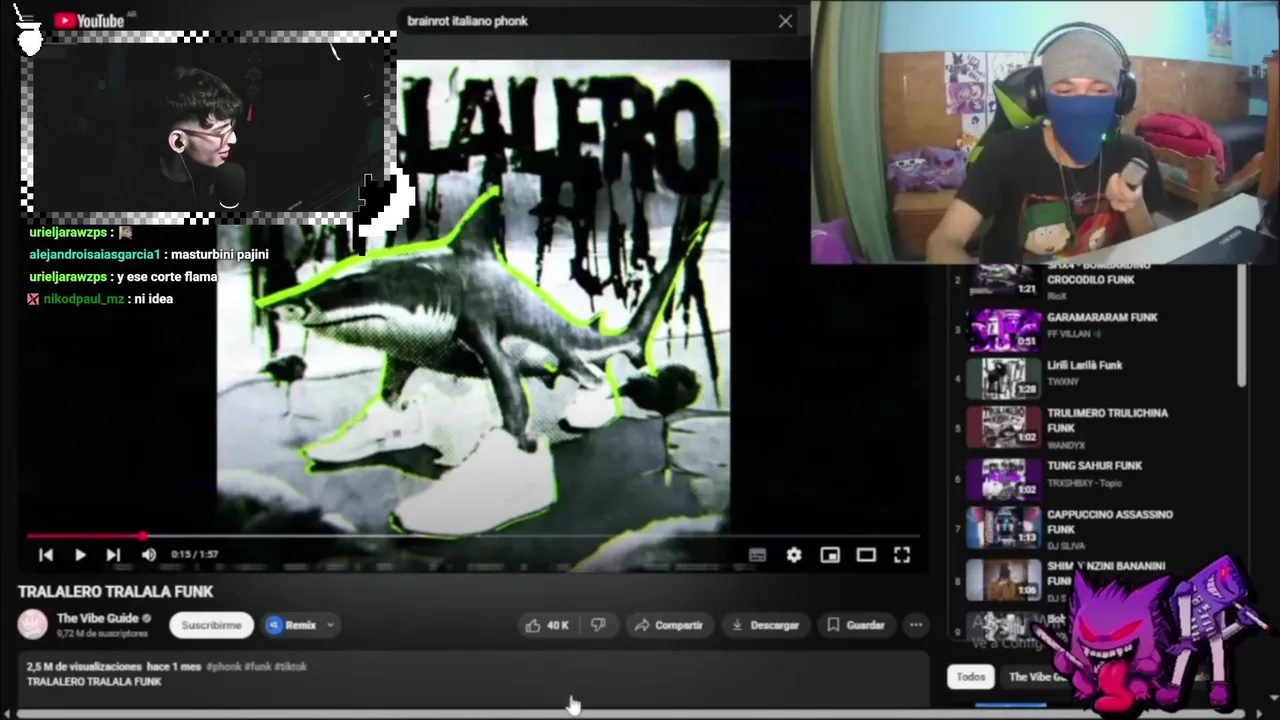
Task: Toggle subtitles in the player
Action: [x=757, y=555]
